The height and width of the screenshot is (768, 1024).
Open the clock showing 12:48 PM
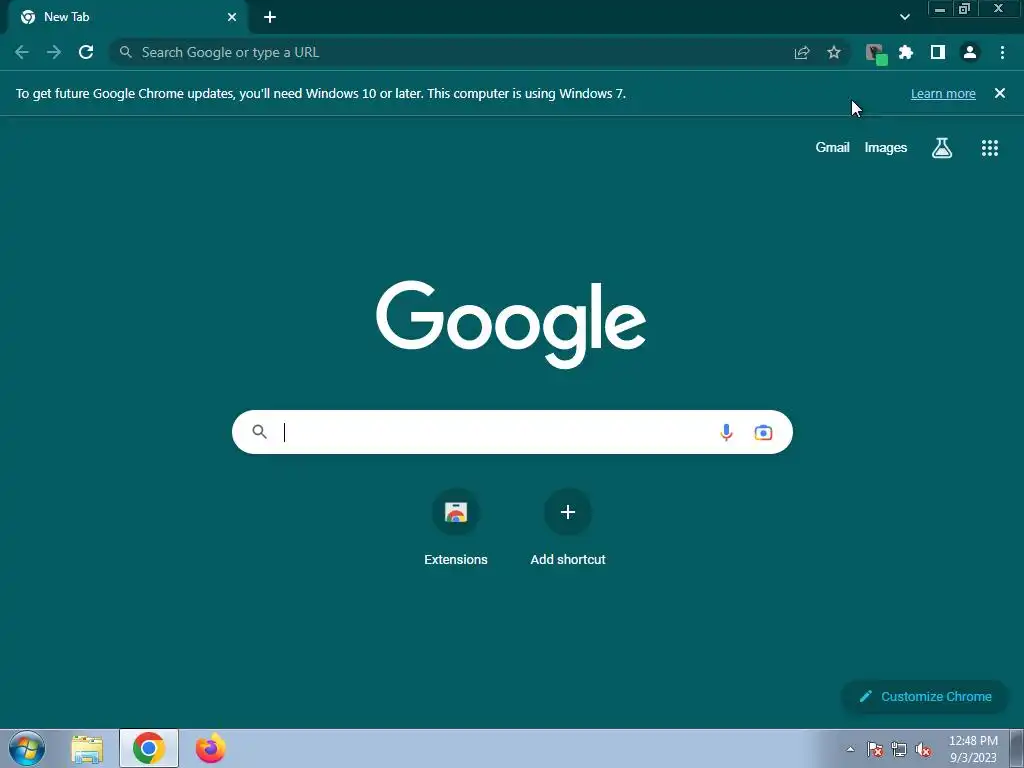click(x=973, y=749)
